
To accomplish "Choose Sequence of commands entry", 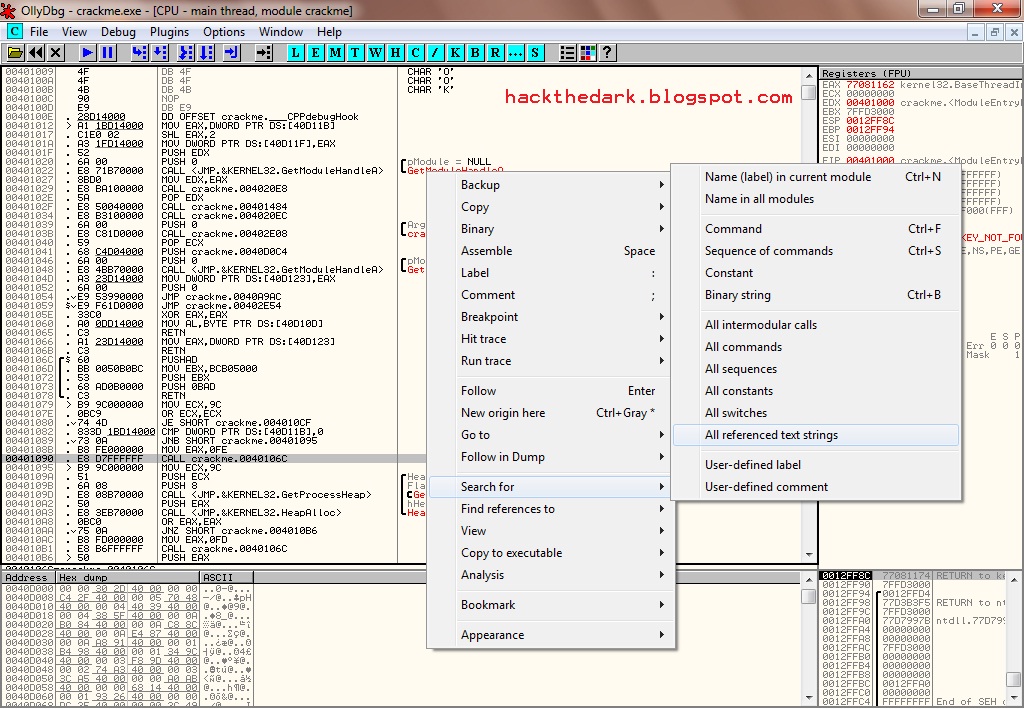I will coord(816,251).
